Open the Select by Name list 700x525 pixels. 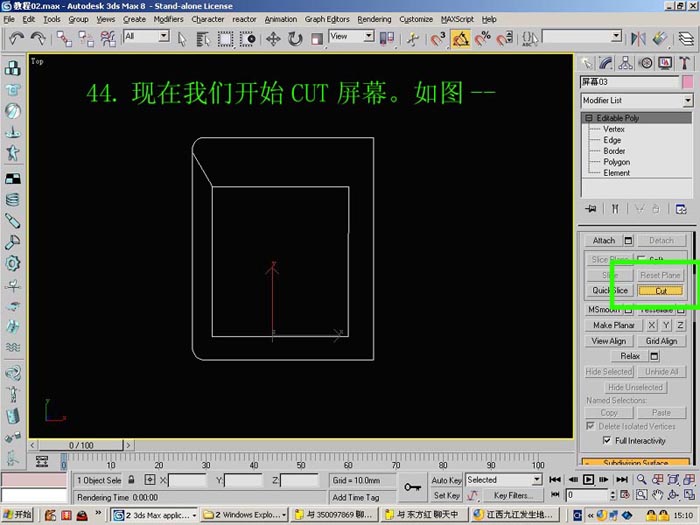203,39
